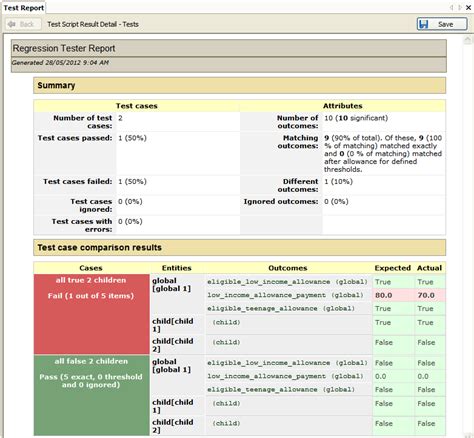This screenshot has height=438, width=474.
Task: Click the vertical scrollbar up arrow
Action: click(468, 40)
